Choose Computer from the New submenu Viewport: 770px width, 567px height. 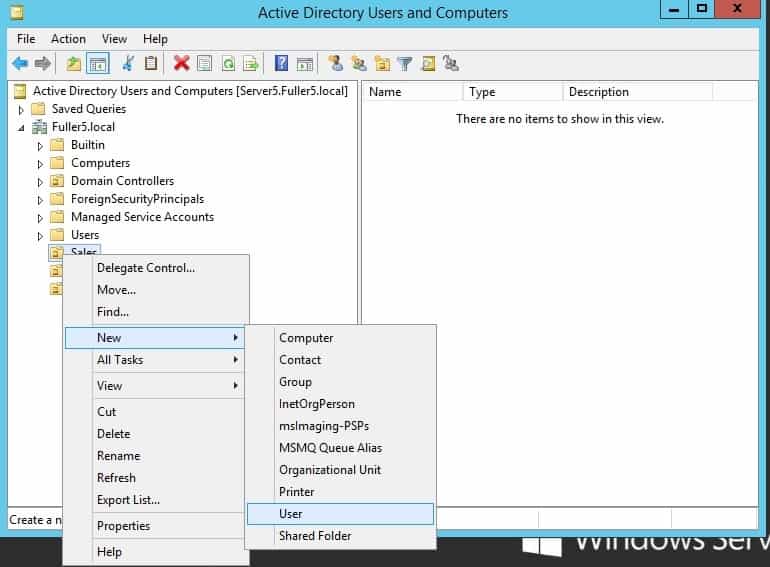pyautogui.click(x=340, y=338)
